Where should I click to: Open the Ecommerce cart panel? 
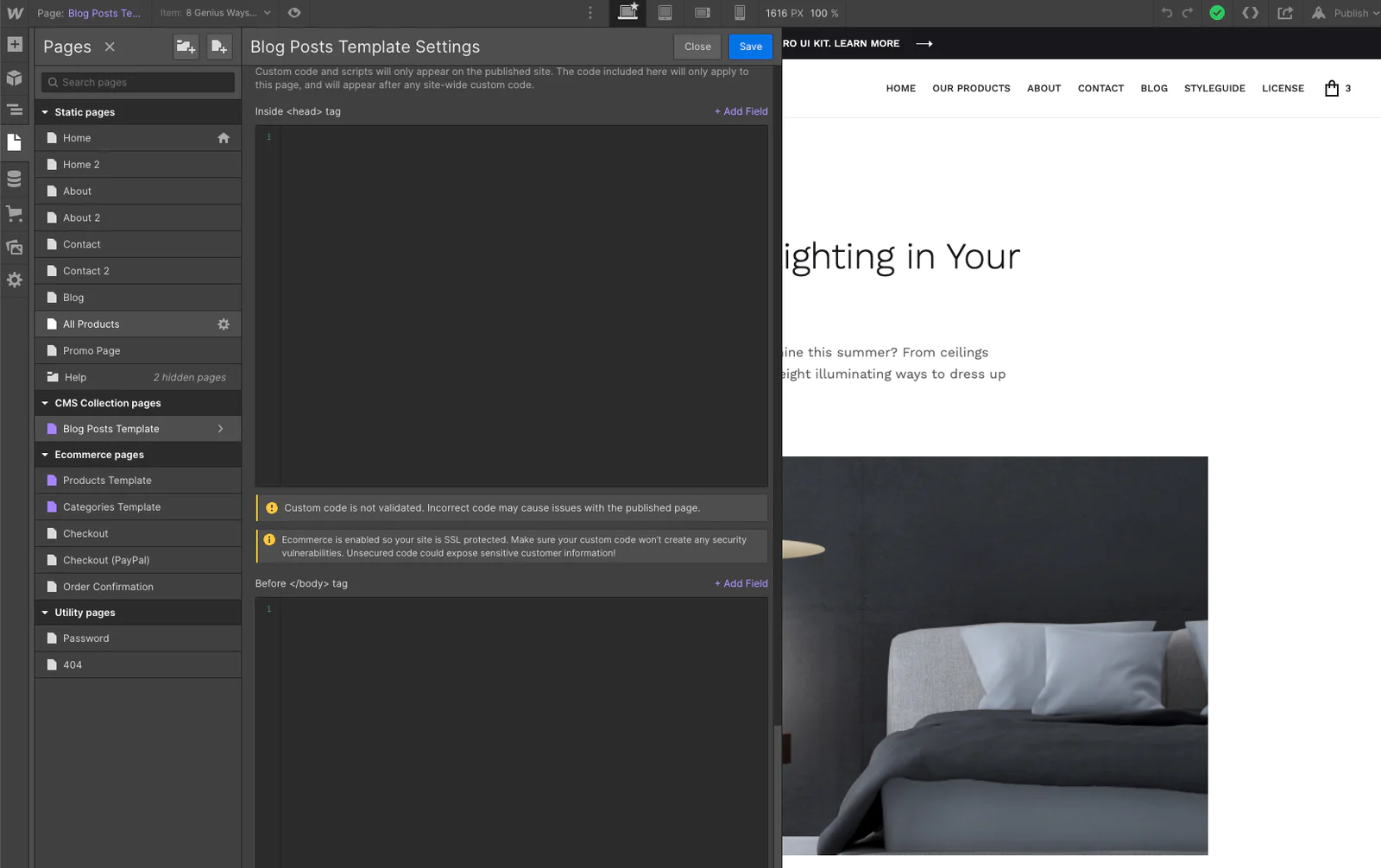coord(15,213)
